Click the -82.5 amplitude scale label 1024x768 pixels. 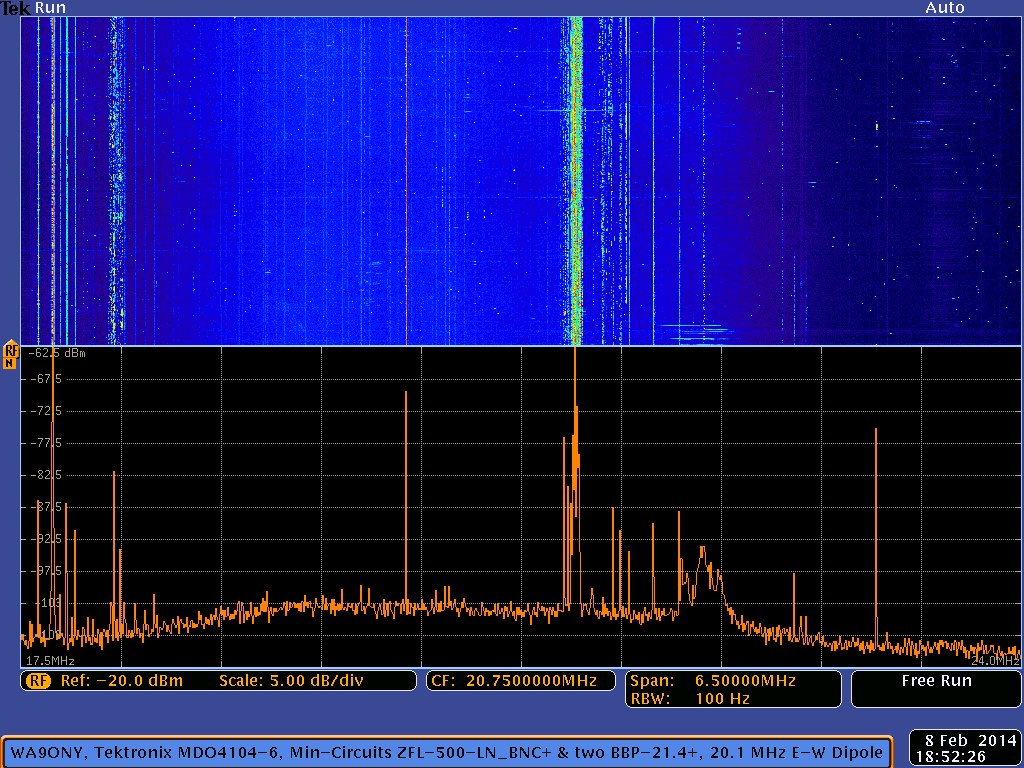point(44,475)
